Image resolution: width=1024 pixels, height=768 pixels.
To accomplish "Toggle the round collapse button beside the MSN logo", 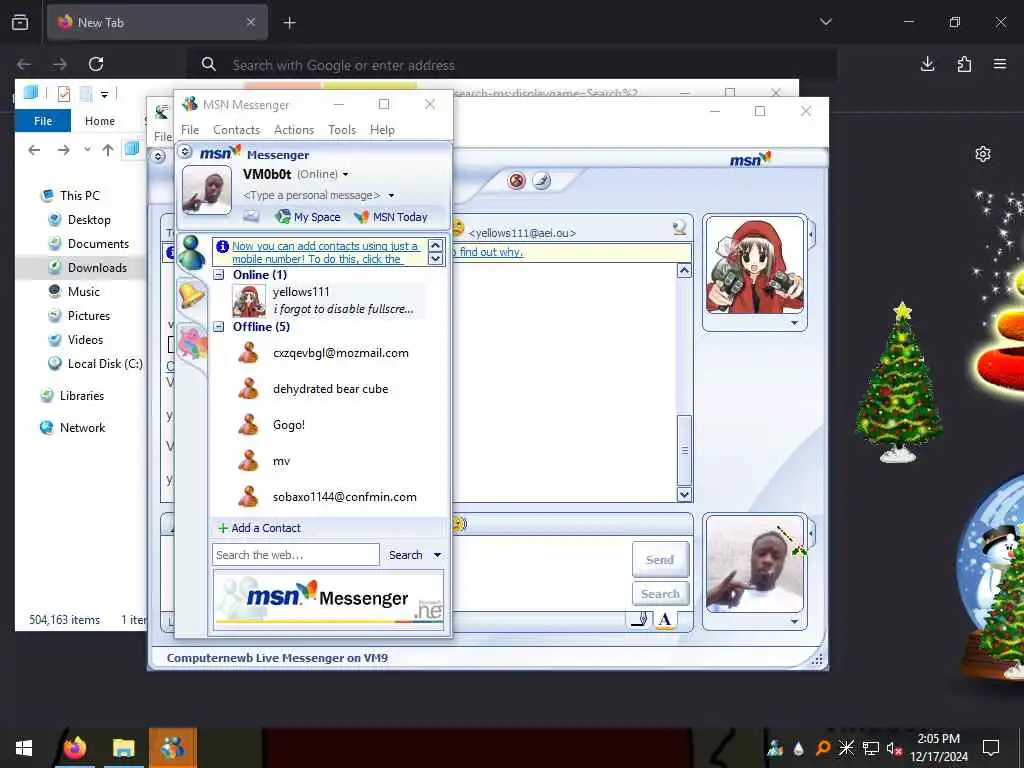I will [x=185, y=152].
